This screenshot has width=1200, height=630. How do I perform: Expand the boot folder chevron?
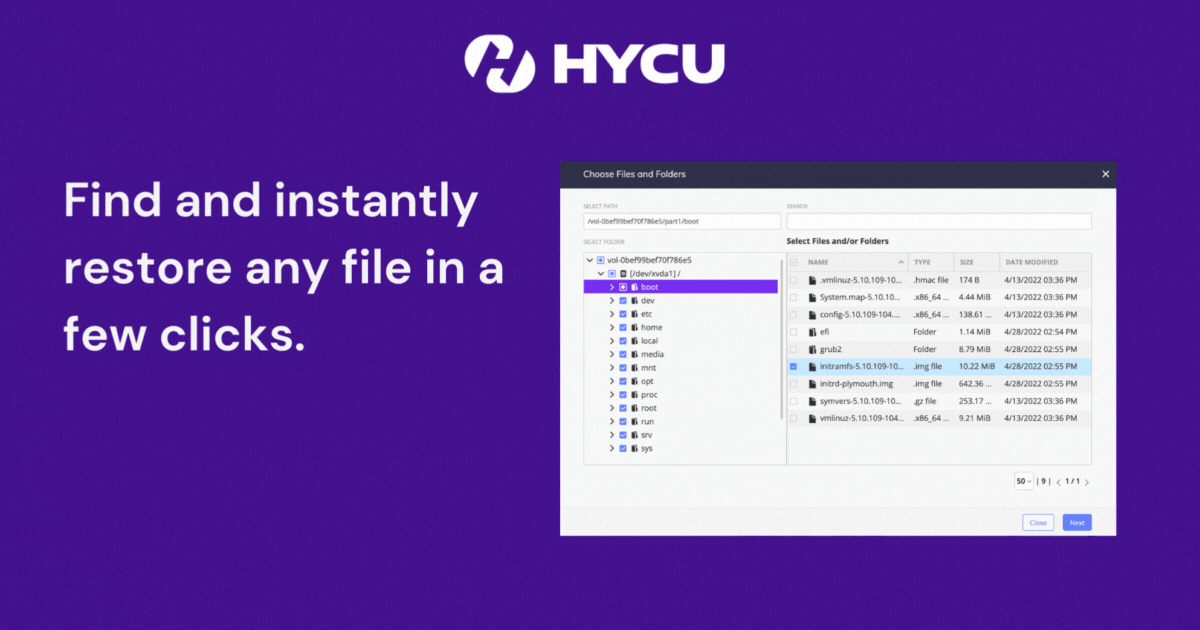pos(612,287)
